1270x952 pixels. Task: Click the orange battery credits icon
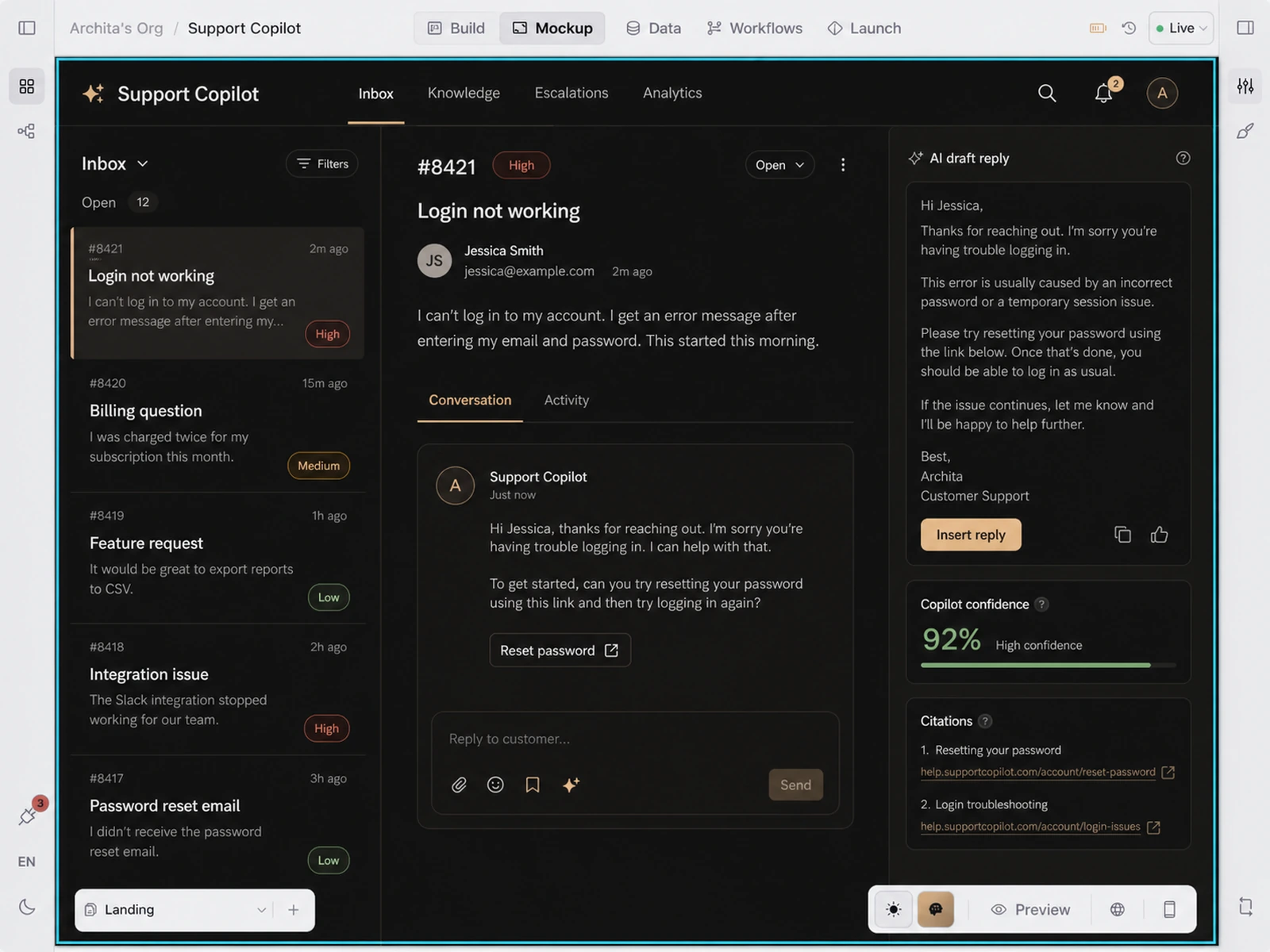1098,28
